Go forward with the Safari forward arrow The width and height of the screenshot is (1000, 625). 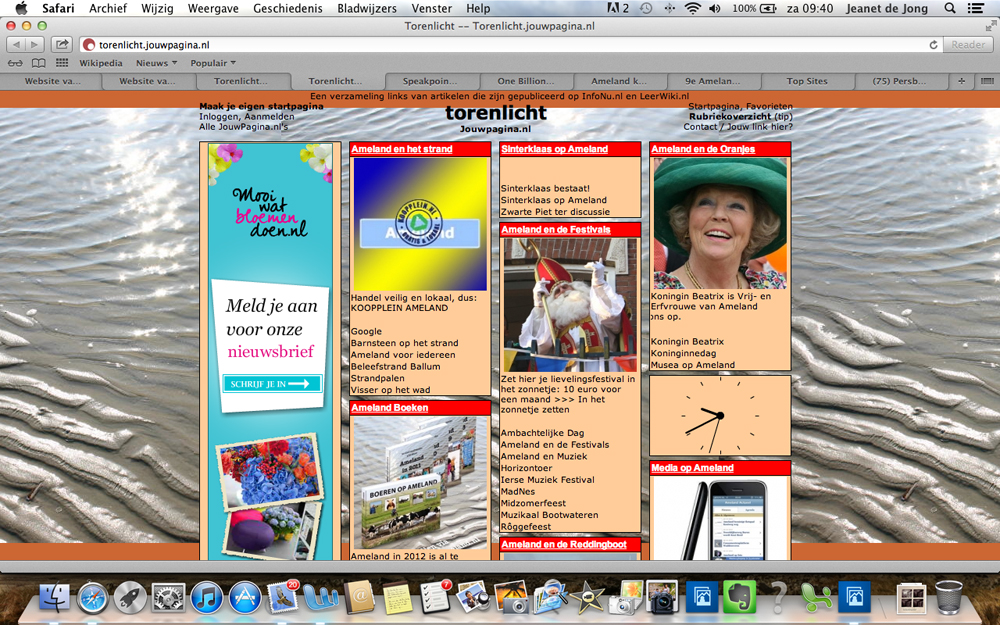pos(35,45)
